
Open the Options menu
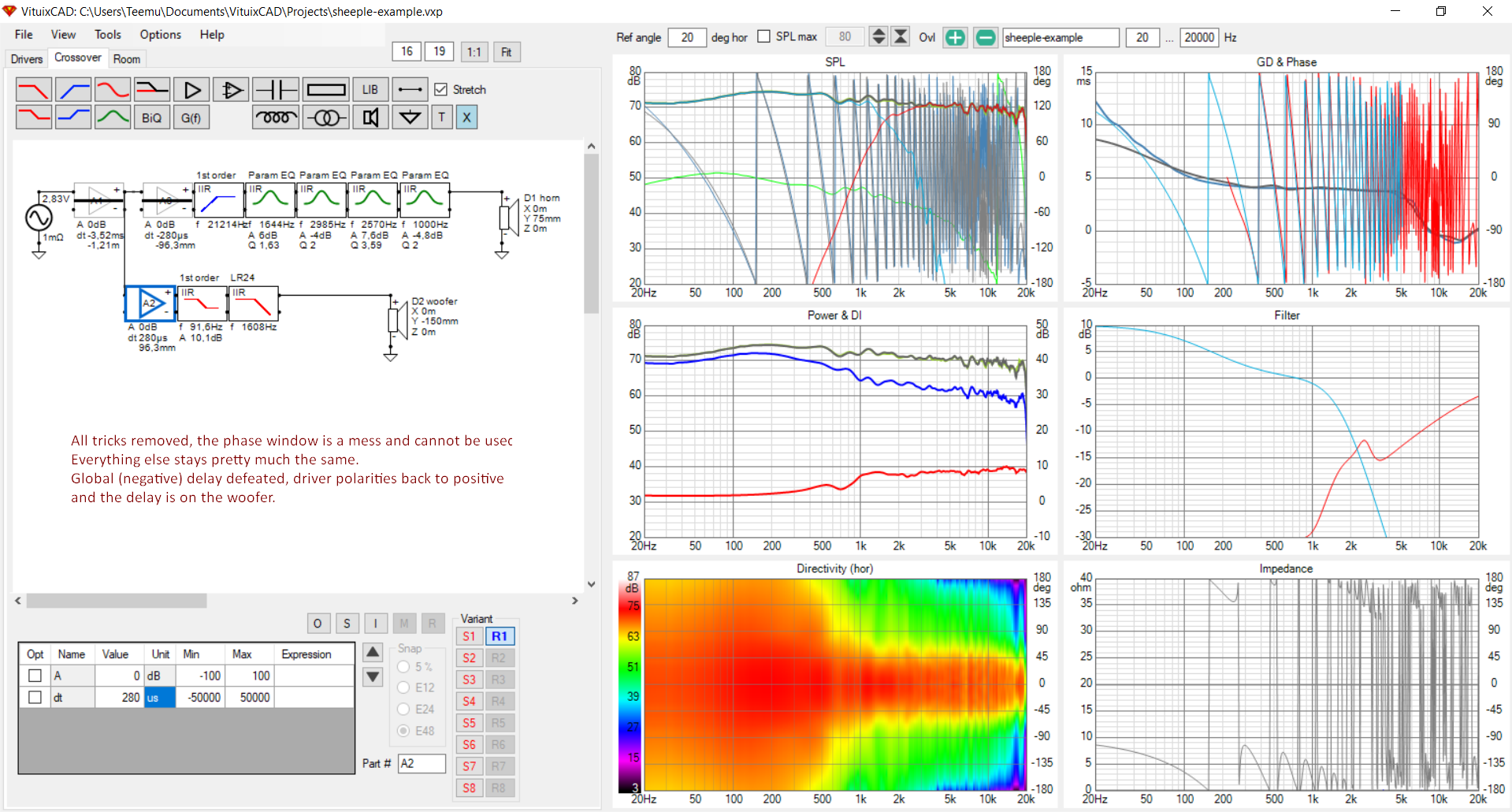pyautogui.click(x=161, y=35)
